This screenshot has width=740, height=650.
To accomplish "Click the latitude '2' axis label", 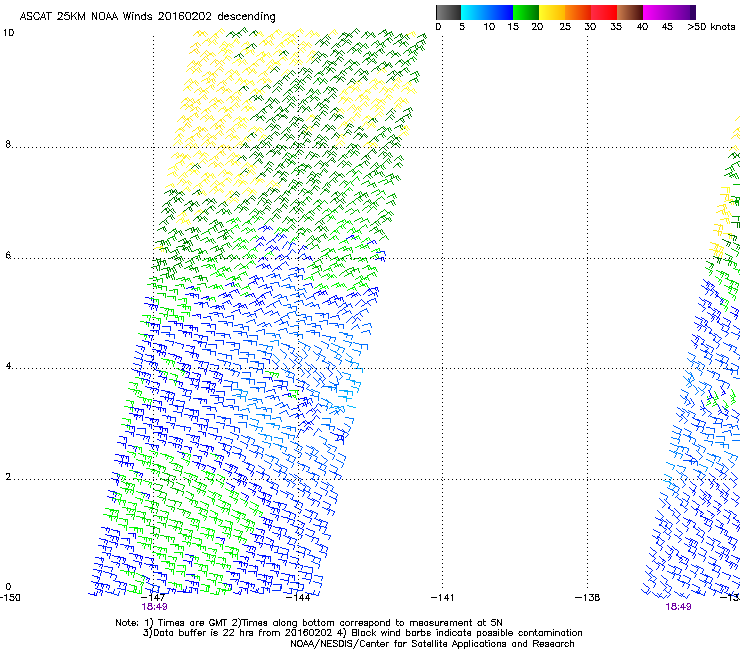I will 8,477.
